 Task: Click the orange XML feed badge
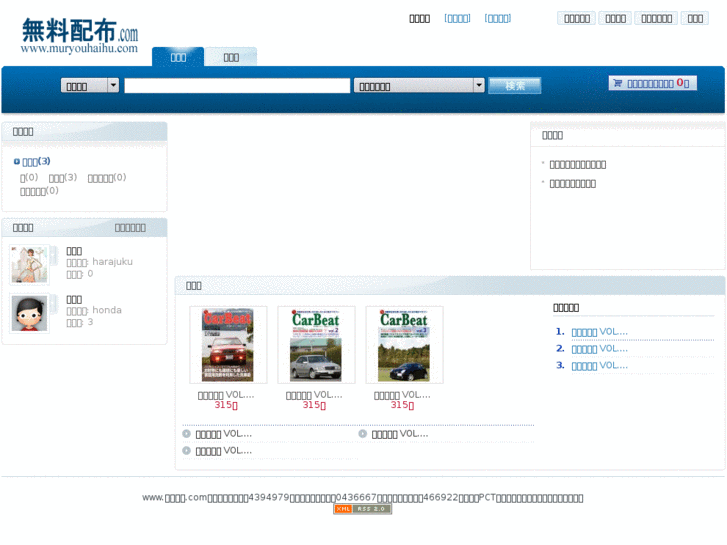tap(343, 509)
